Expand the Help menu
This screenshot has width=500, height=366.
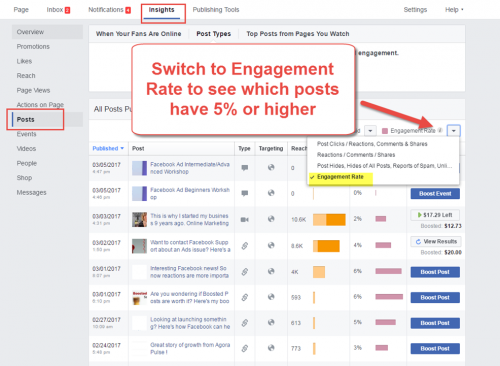454,10
